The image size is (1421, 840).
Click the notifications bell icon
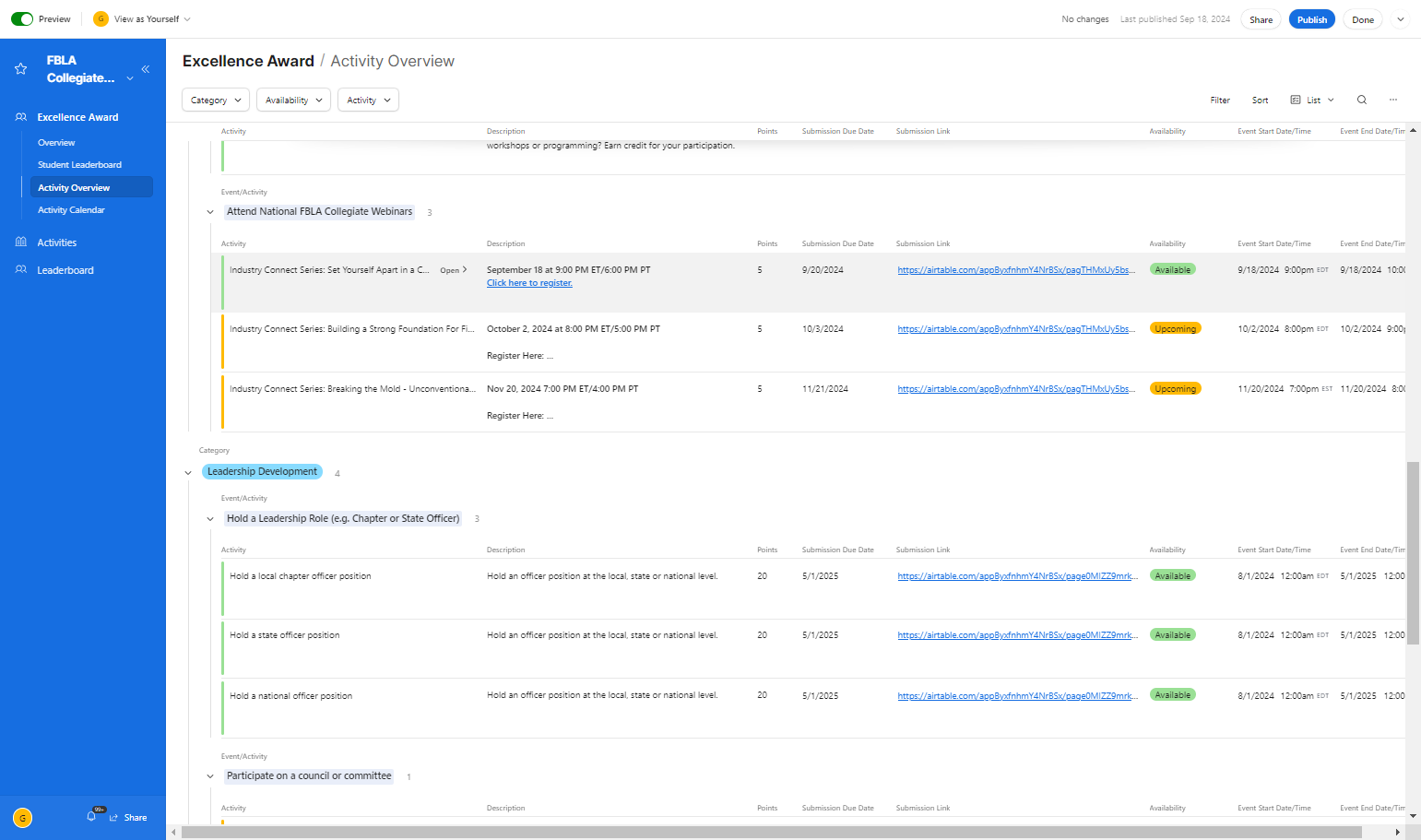tap(91, 817)
